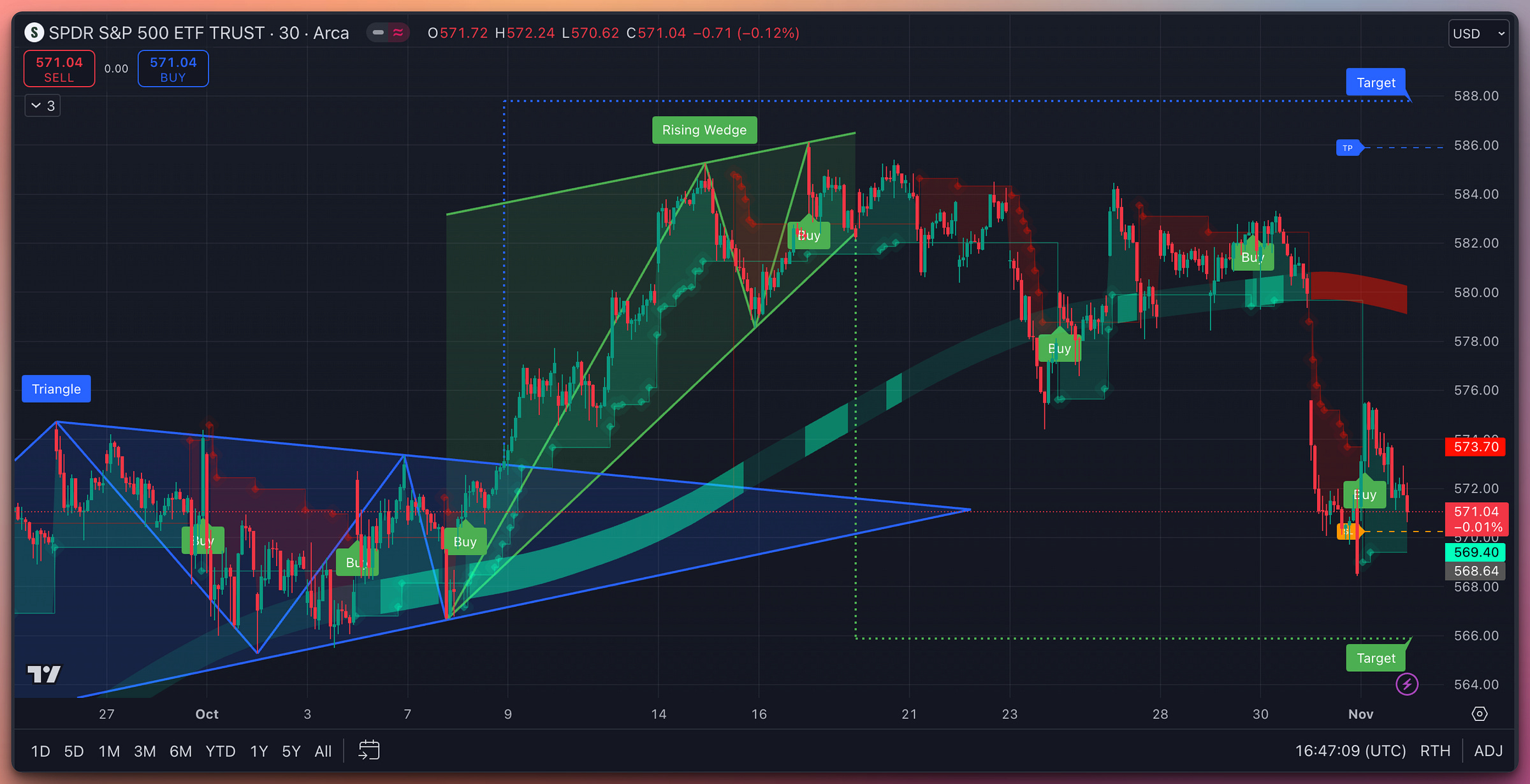
Task: Select the 6M time range
Action: point(180,751)
